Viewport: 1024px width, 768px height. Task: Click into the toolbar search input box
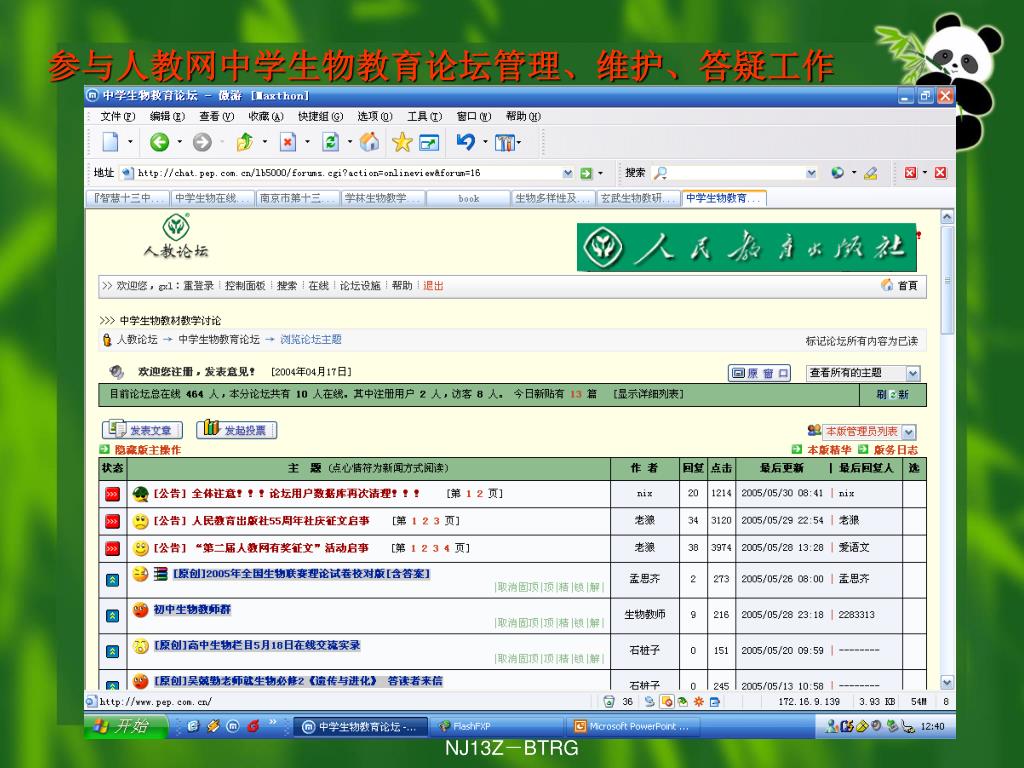point(737,173)
